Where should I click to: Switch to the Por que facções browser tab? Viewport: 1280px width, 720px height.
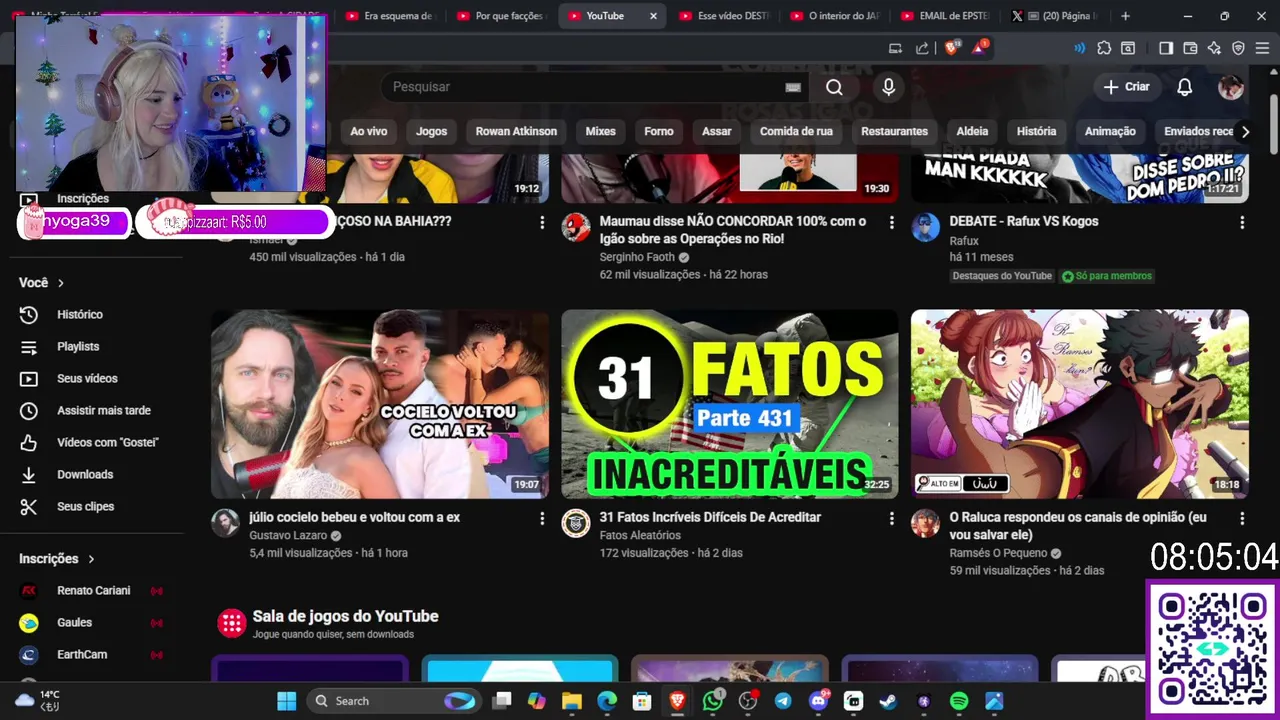[x=500, y=16]
